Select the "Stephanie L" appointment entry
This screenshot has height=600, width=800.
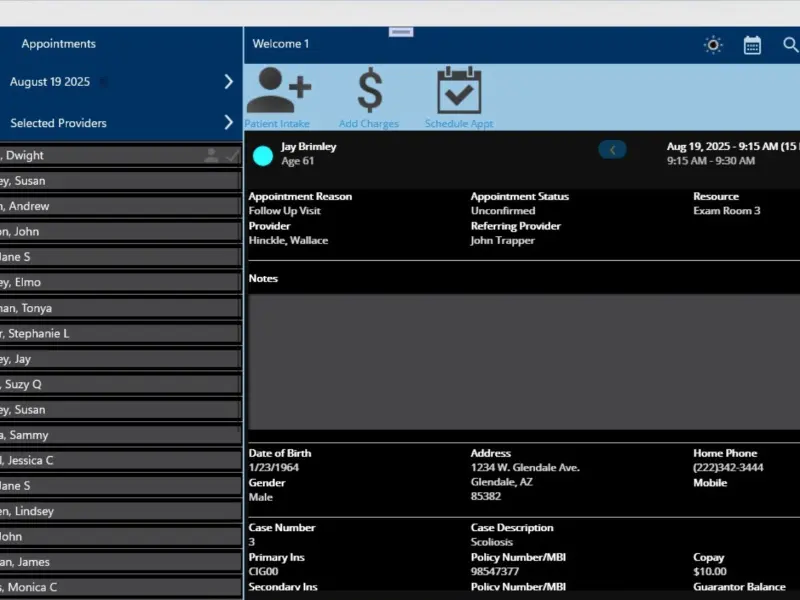click(120, 334)
